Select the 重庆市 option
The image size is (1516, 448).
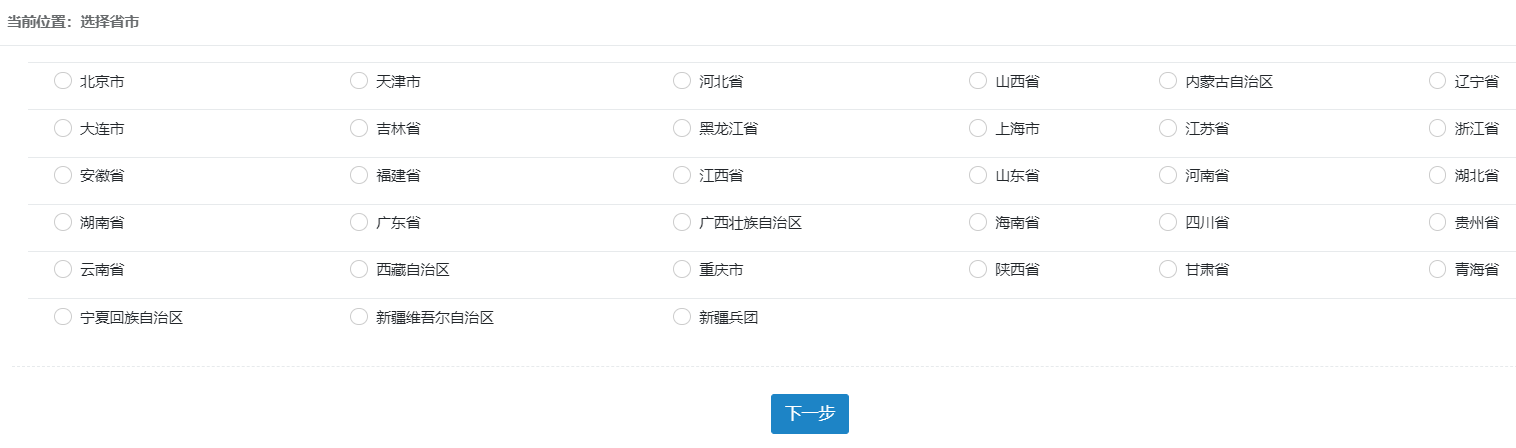coord(682,269)
